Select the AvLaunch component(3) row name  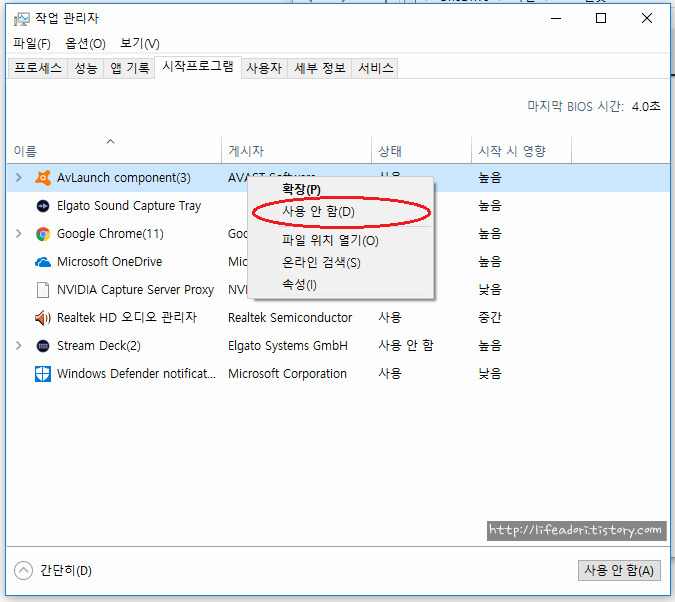point(124,177)
